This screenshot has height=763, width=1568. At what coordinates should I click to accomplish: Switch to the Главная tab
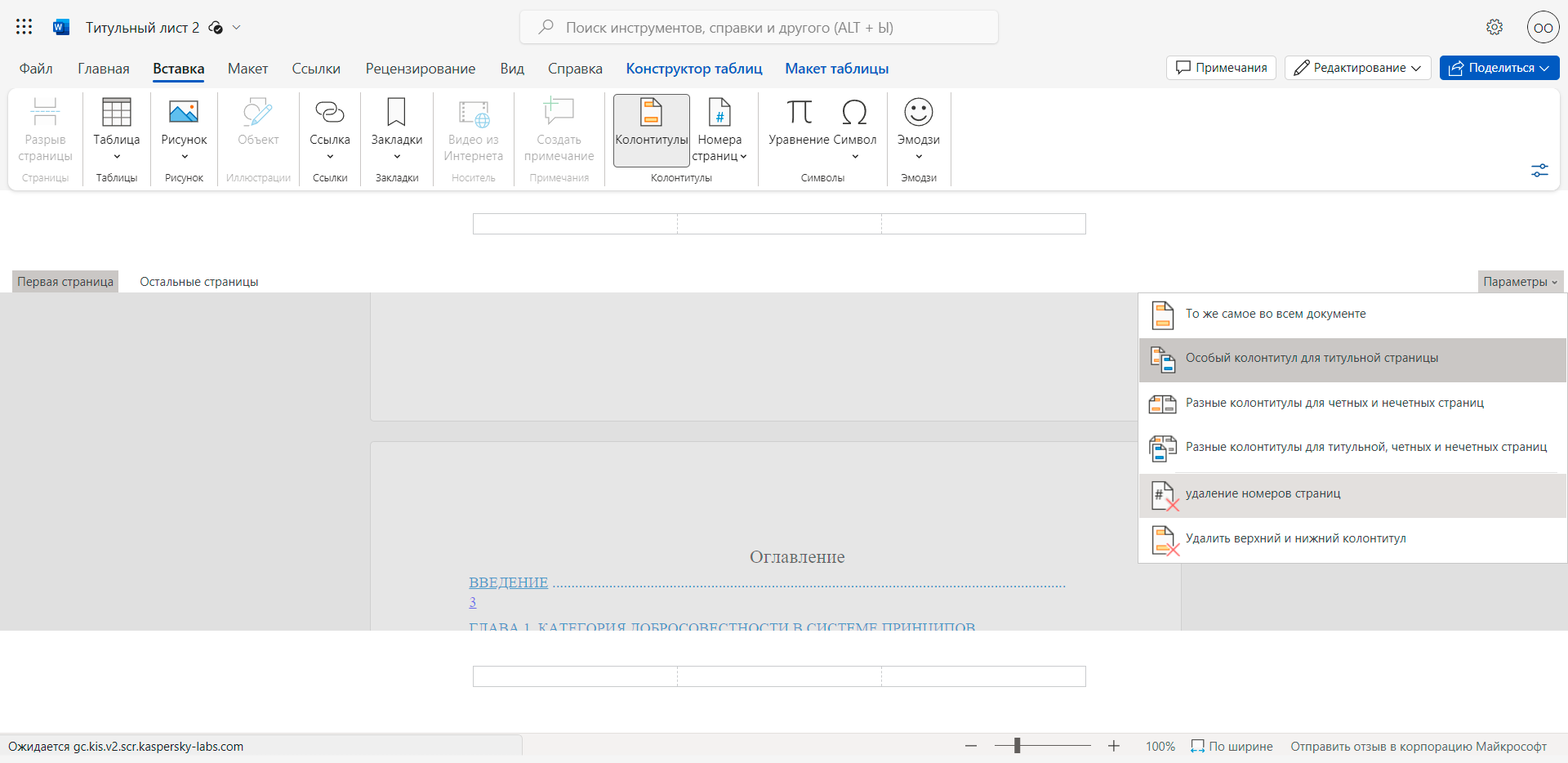104,69
